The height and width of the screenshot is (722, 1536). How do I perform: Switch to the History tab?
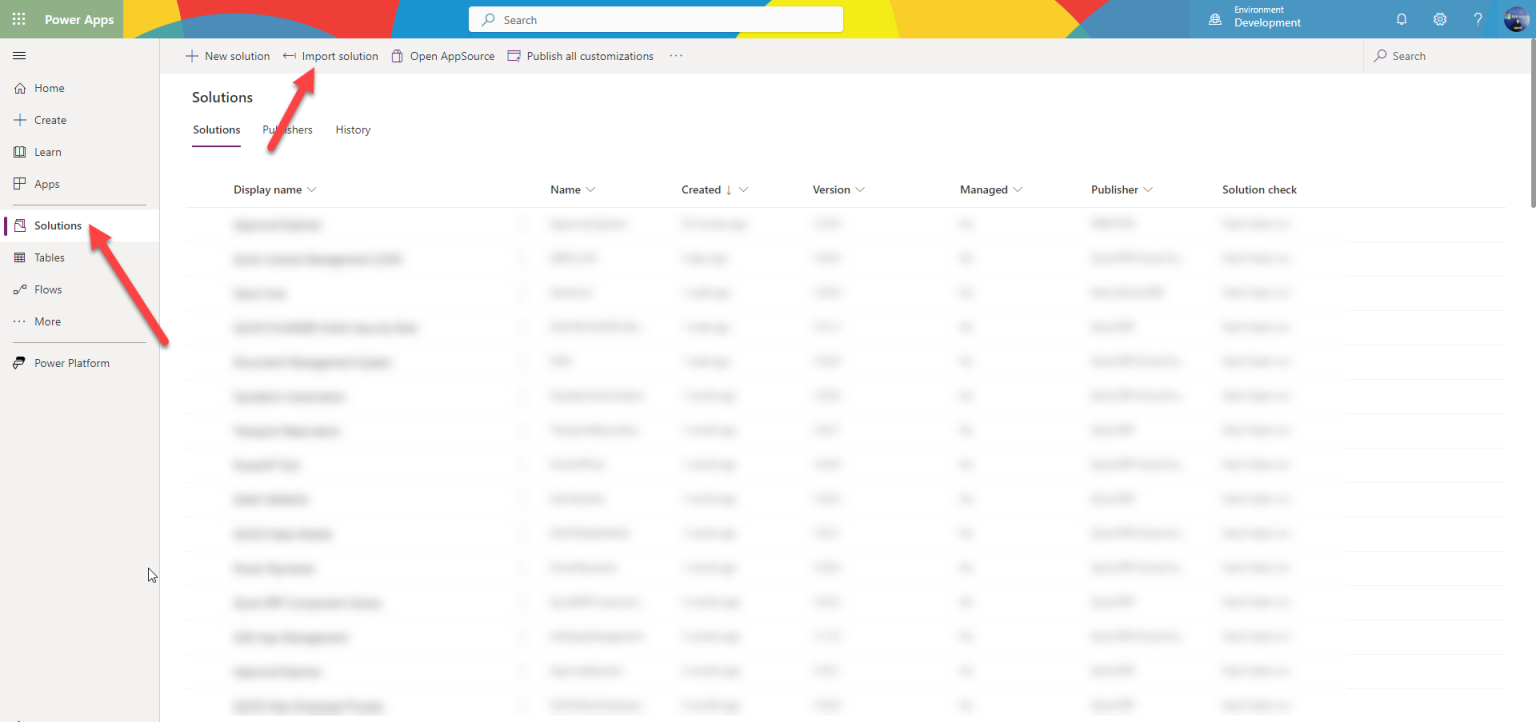(x=353, y=130)
